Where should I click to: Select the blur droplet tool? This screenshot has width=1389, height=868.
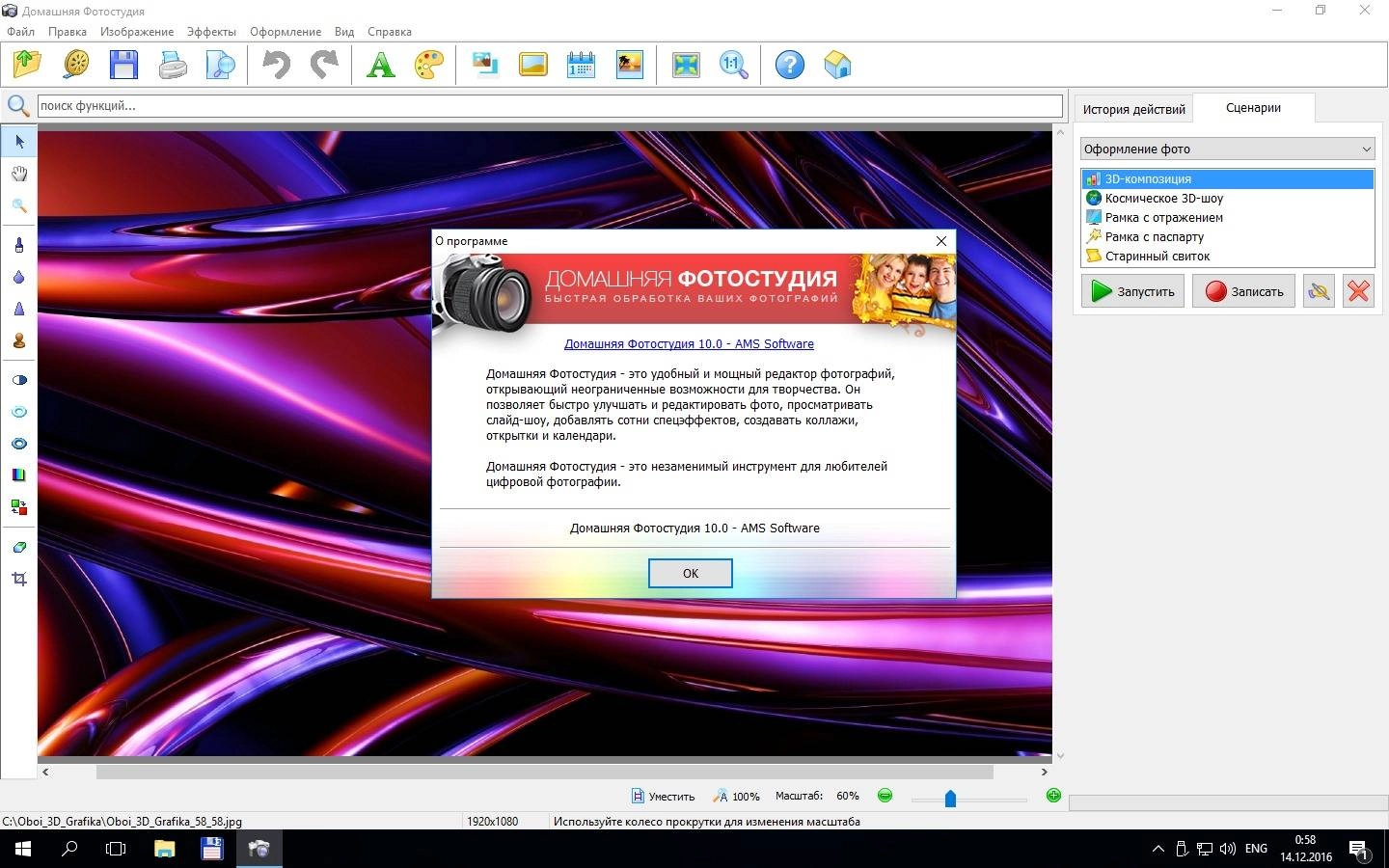(19, 277)
